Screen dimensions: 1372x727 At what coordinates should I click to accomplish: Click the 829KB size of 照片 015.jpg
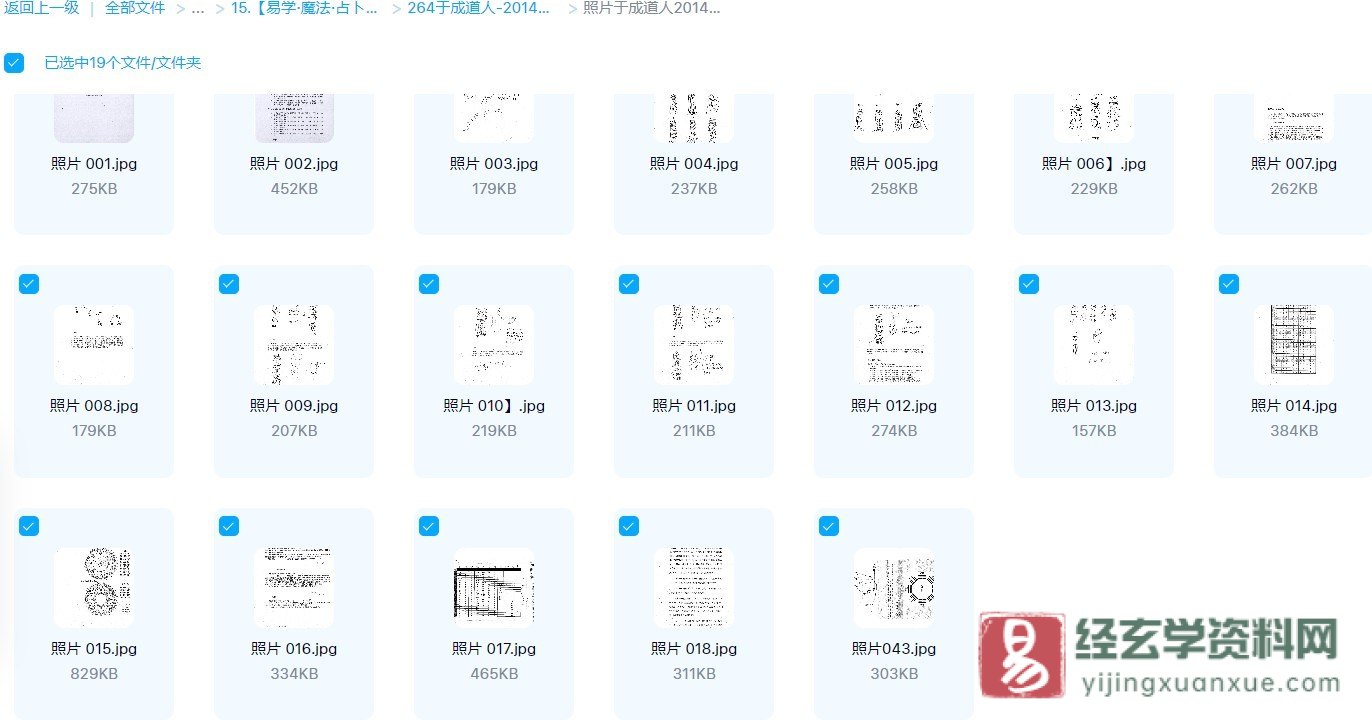click(x=94, y=674)
